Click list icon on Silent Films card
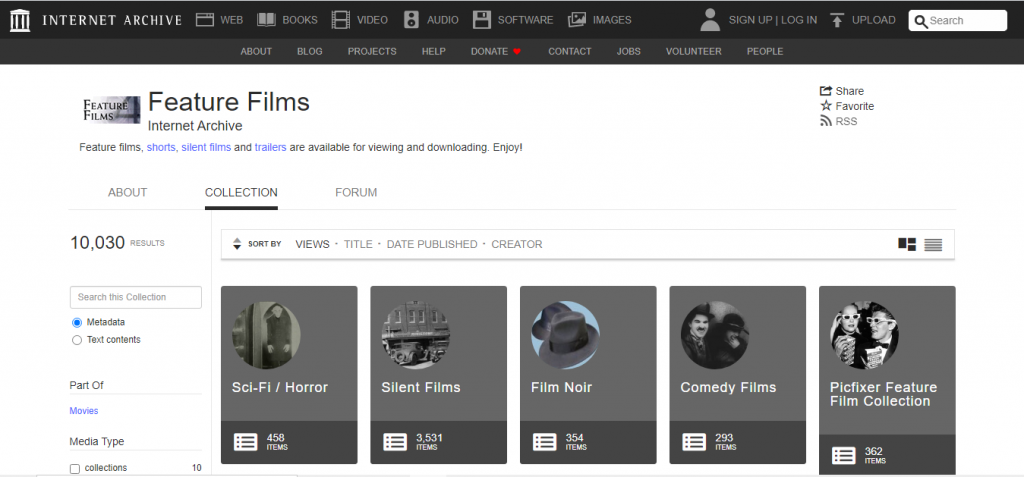1024x477 pixels. (395, 442)
